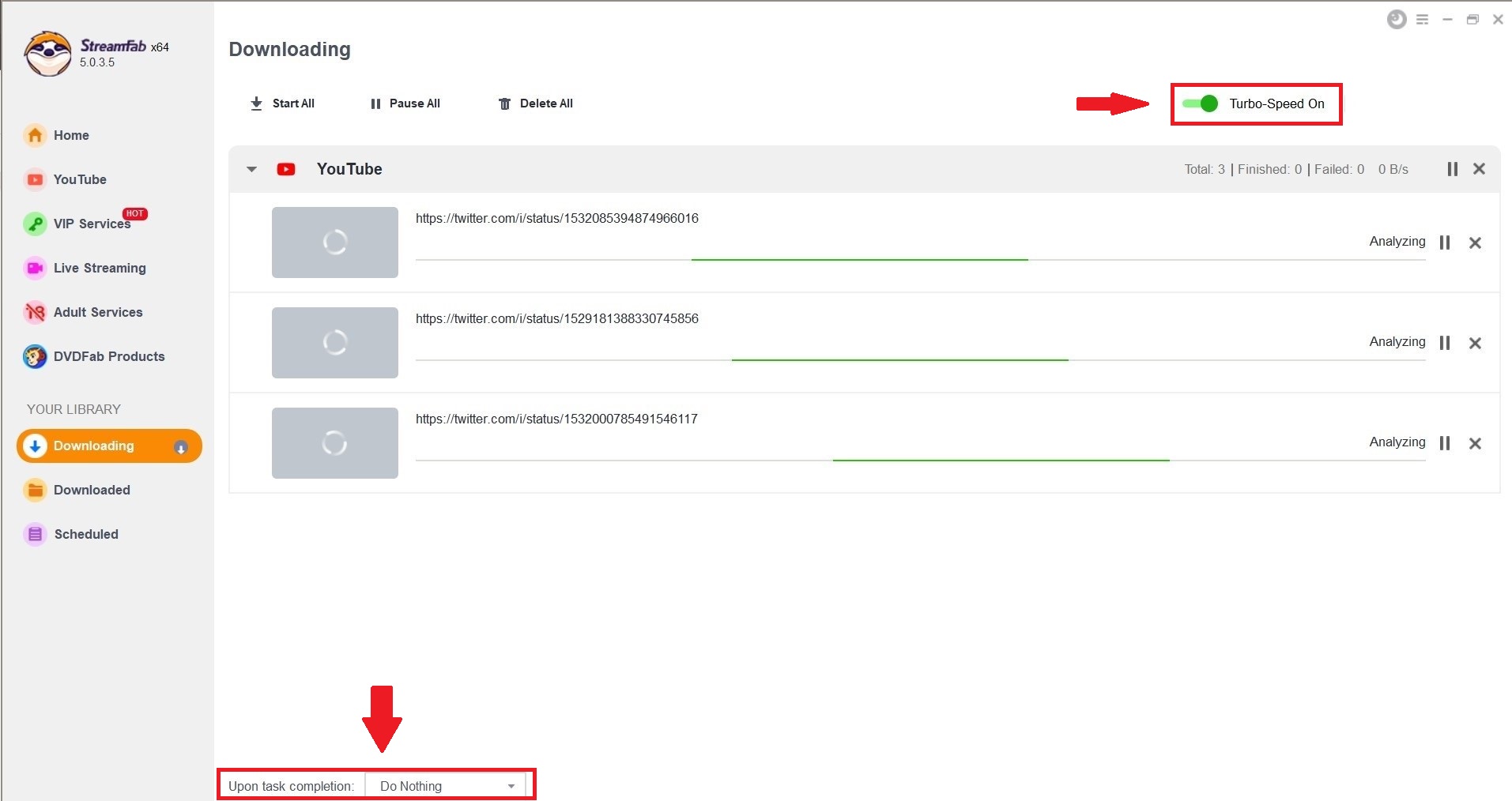Screen dimensions: 1512x801
Task: Click progress bar of 1532000785491546117 task
Action: click(x=921, y=460)
